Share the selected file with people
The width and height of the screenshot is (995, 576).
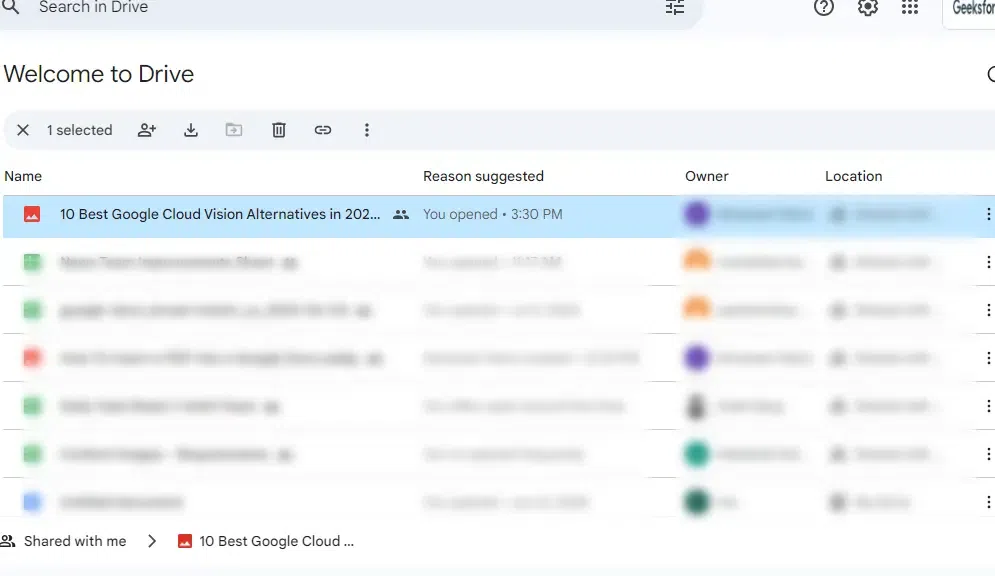[x=147, y=130]
